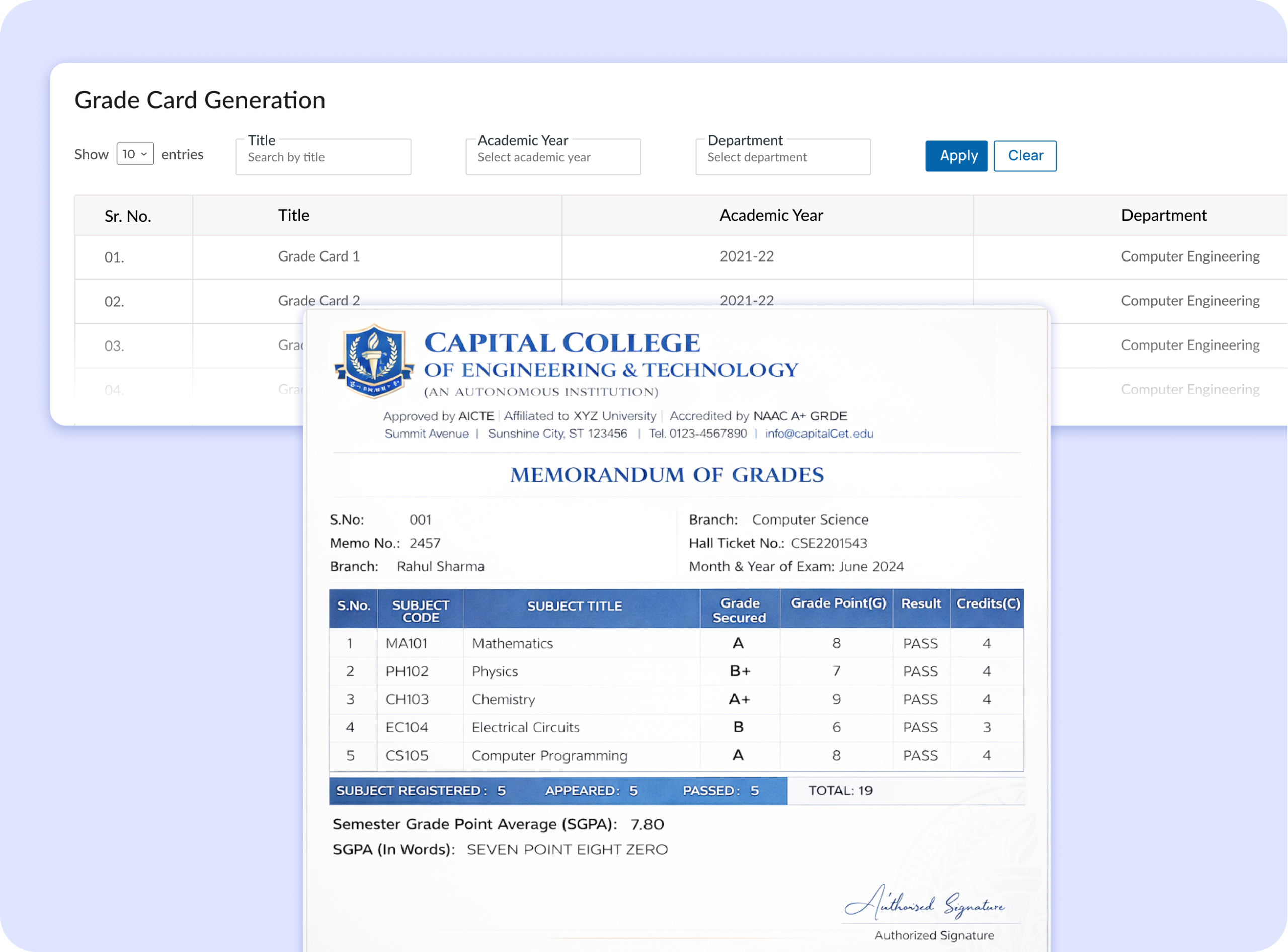This screenshot has height=952, width=1288.
Task: Click the Computer Programming subject row
Action: point(549,755)
